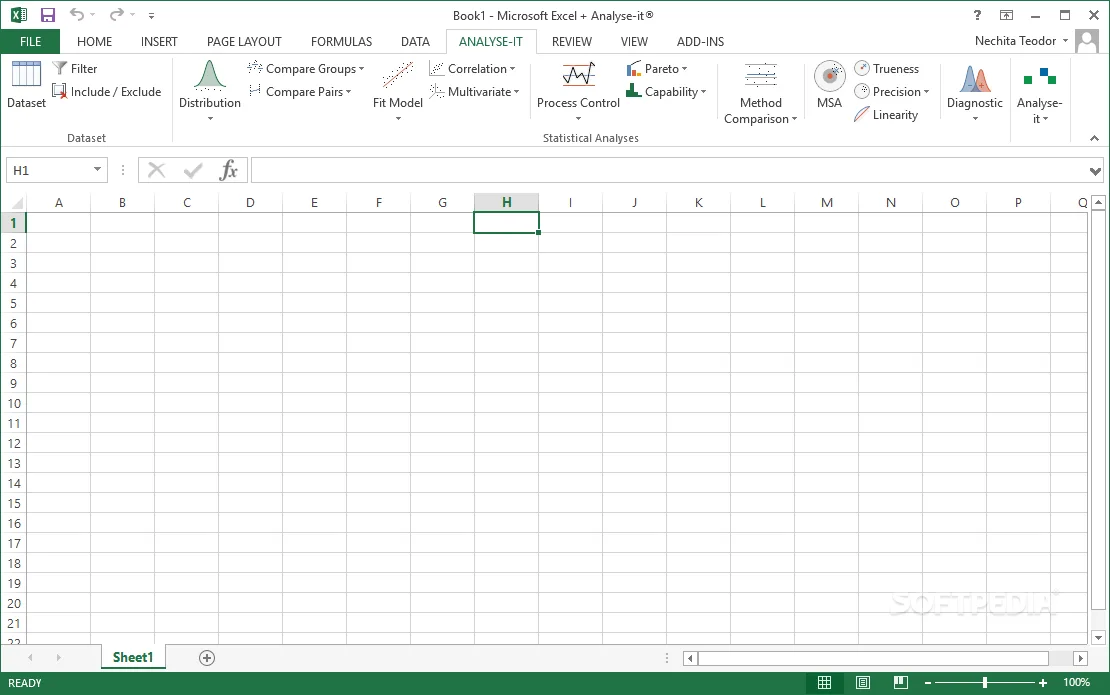Switch to Page Layout view in status bar
Screen dimensions: 1110x695
point(862,683)
